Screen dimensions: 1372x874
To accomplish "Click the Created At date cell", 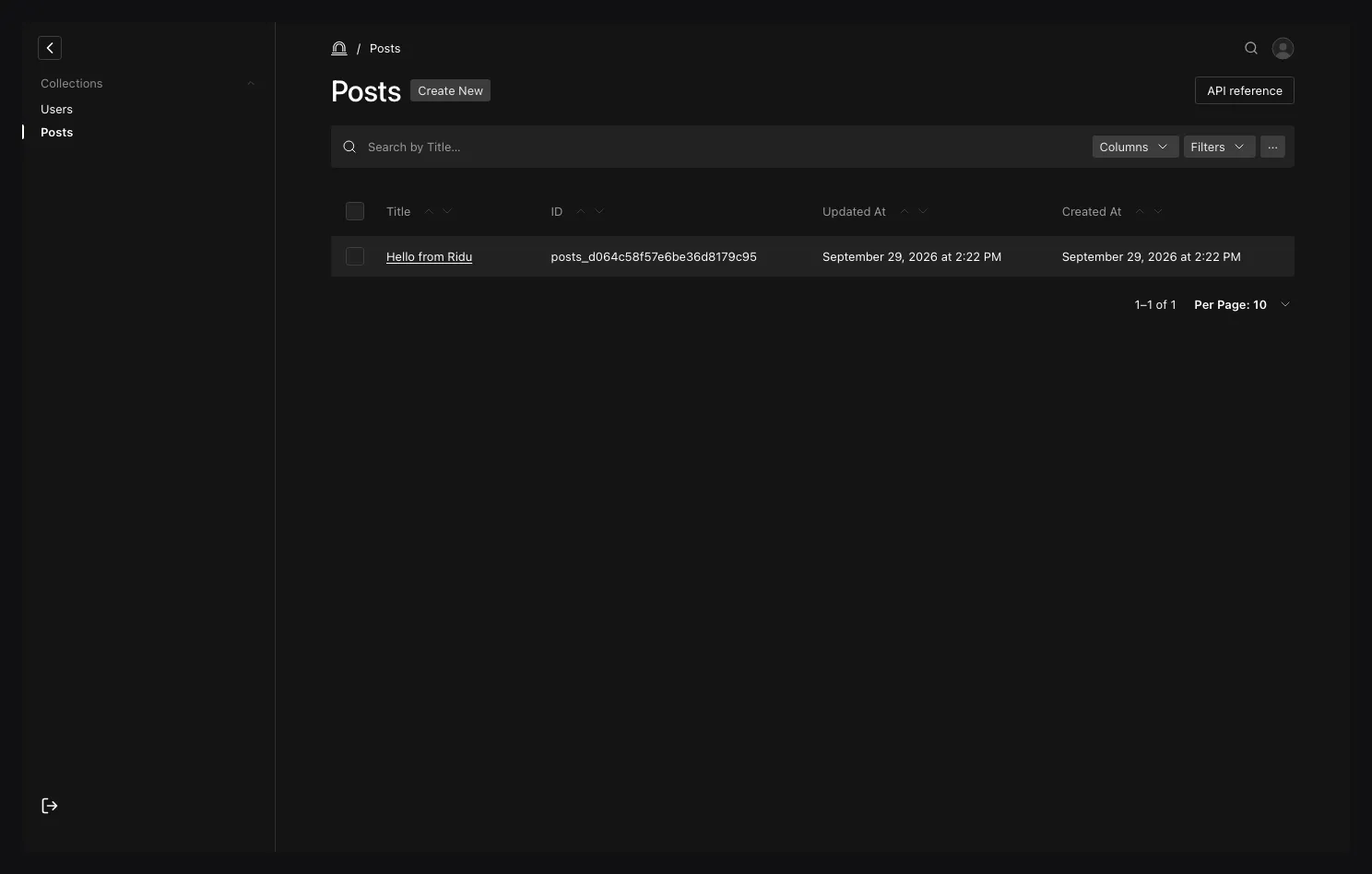I will click(1152, 256).
